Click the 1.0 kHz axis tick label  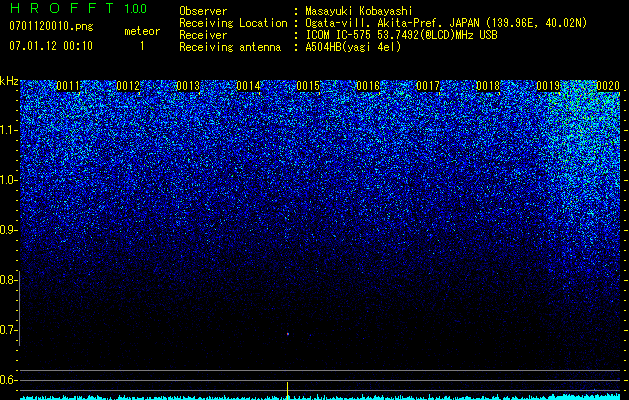[9, 180]
